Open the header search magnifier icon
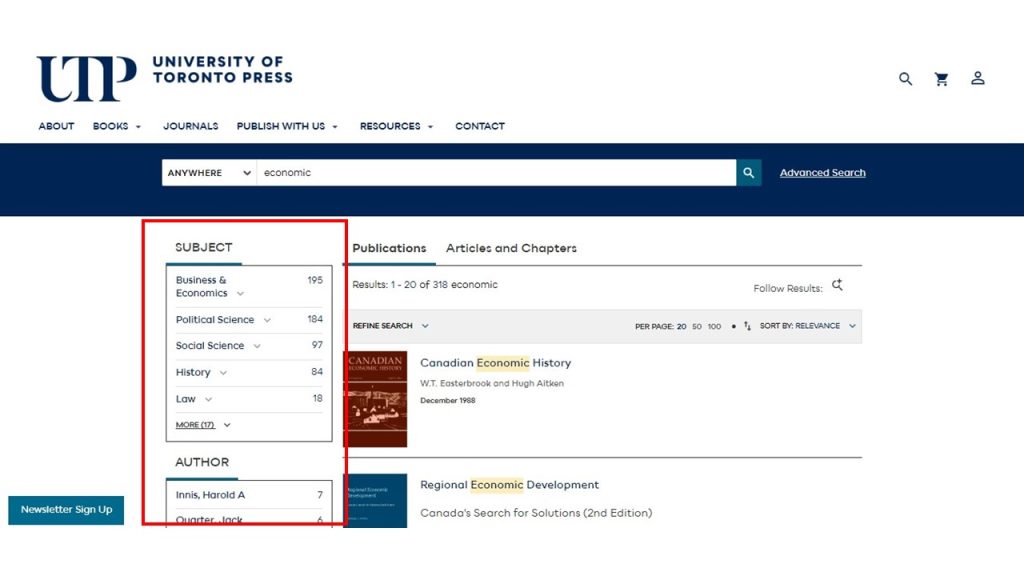Viewport: 1024px width, 576px height. pos(905,79)
